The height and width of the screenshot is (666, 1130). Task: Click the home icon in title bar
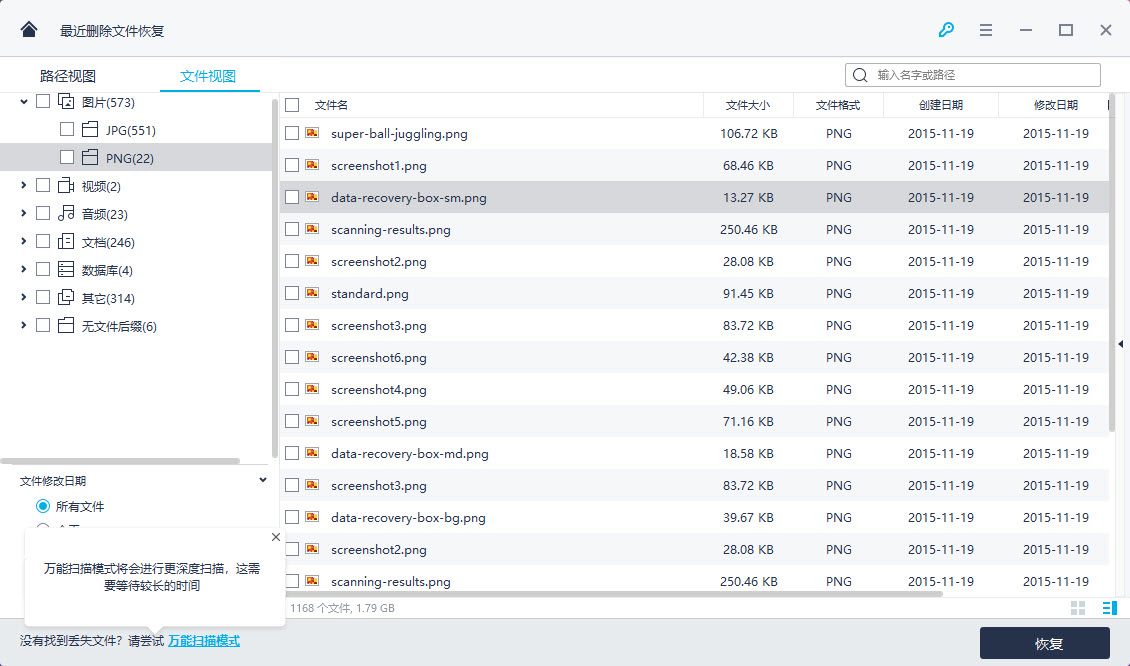[29, 29]
